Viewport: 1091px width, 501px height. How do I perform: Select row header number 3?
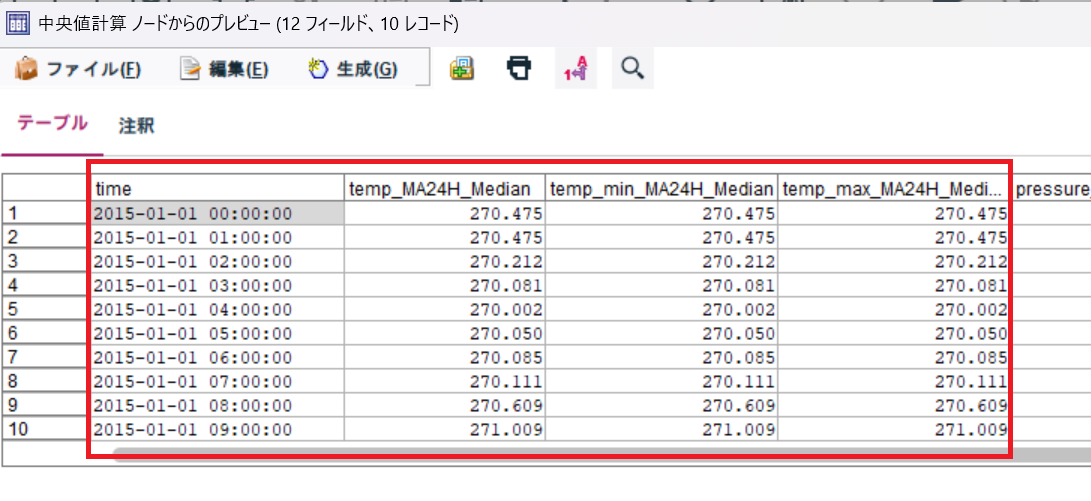click(x=47, y=262)
